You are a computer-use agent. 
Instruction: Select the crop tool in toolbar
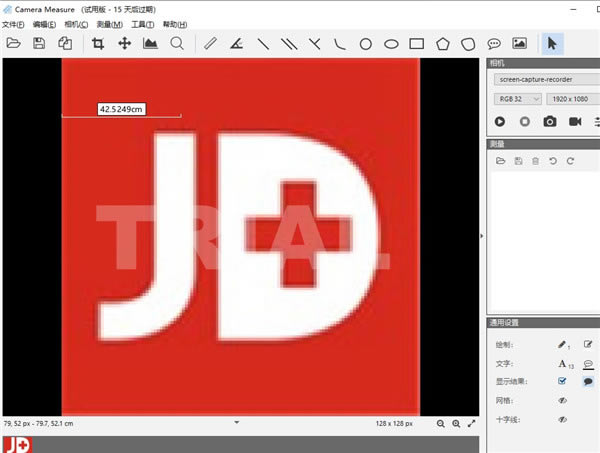(98, 43)
